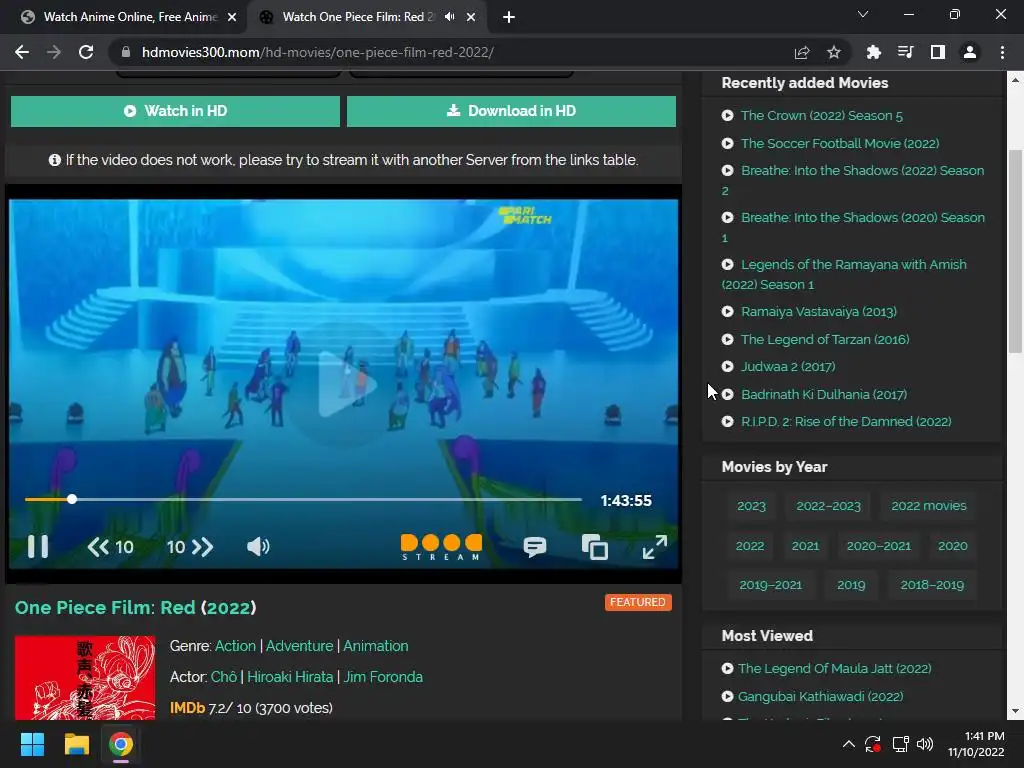The image size is (1024, 768).
Task: Mute the video player volume
Action: [x=258, y=547]
